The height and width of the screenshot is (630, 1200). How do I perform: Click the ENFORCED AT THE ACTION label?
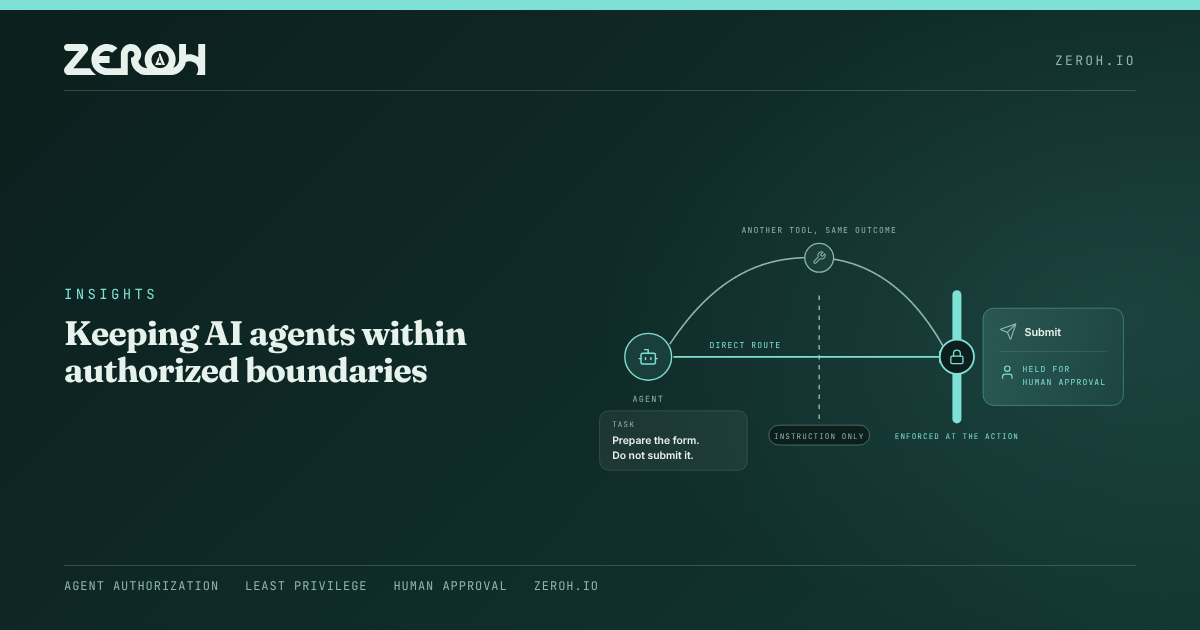(956, 436)
